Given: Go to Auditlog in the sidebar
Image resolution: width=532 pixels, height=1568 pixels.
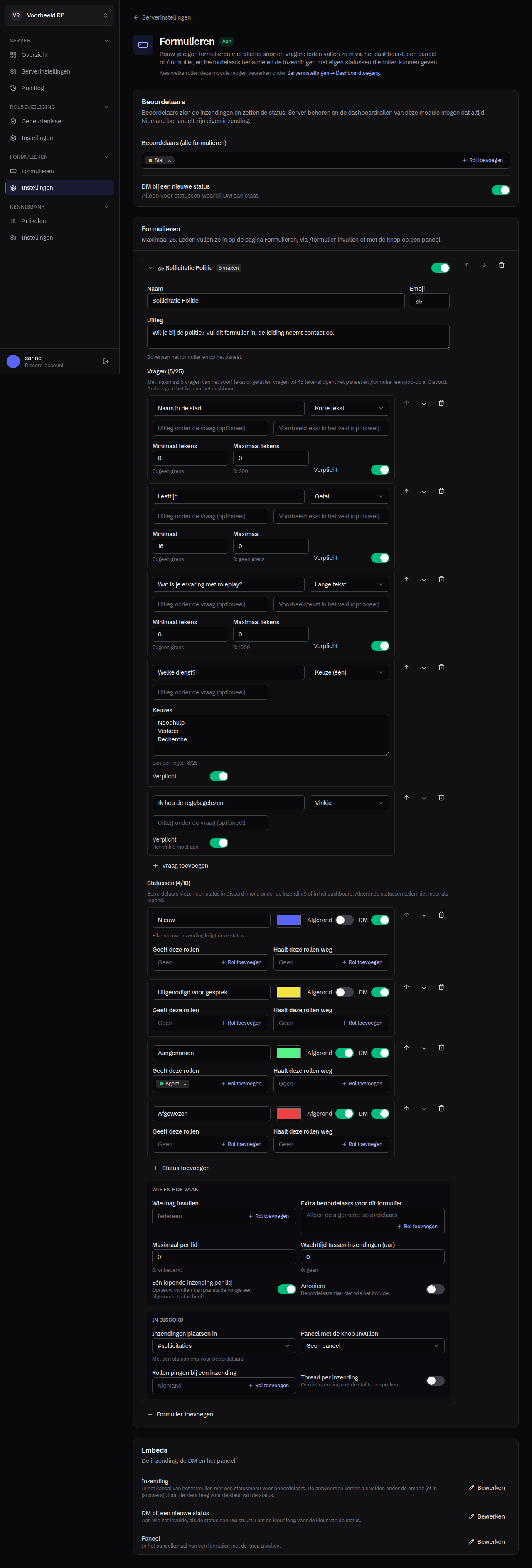Looking at the screenshot, I should [x=59, y=88].
